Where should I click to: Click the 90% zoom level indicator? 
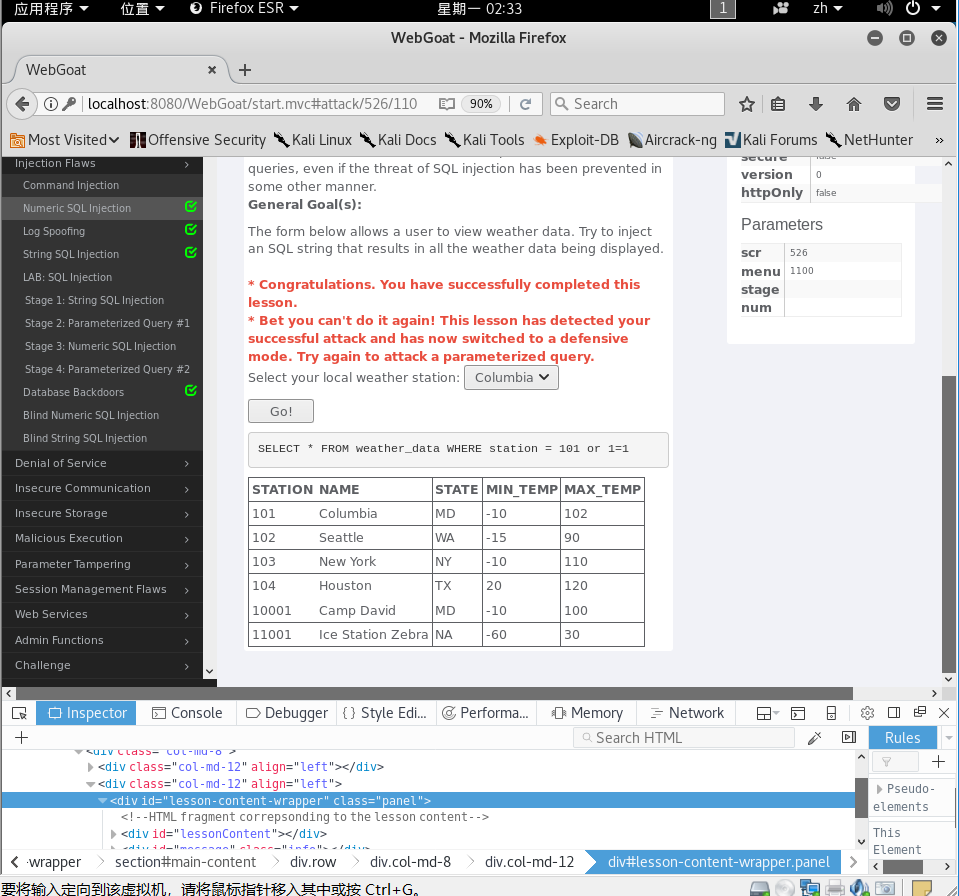481,104
